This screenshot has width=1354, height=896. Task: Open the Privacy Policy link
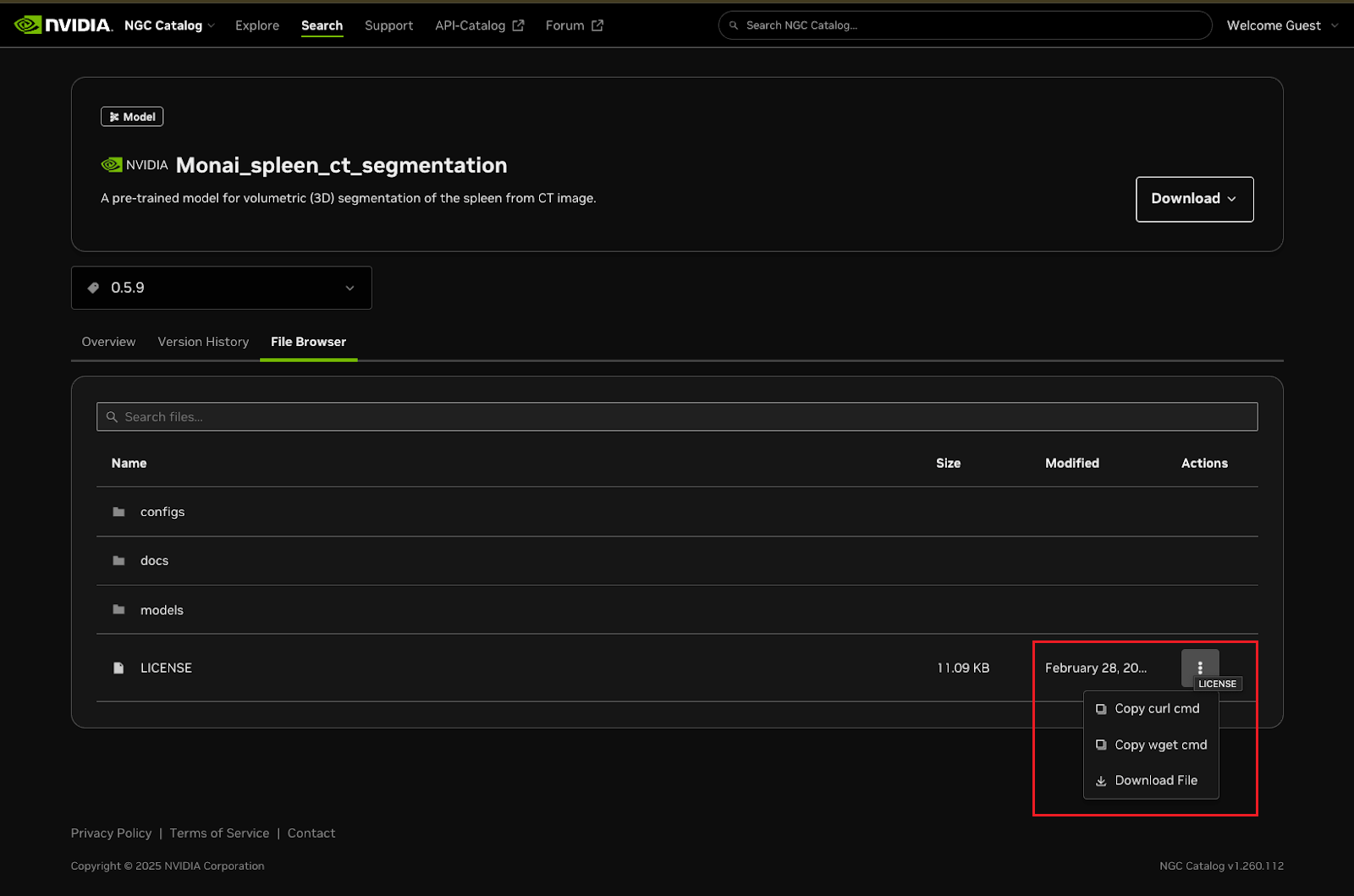pyautogui.click(x=111, y=833)
